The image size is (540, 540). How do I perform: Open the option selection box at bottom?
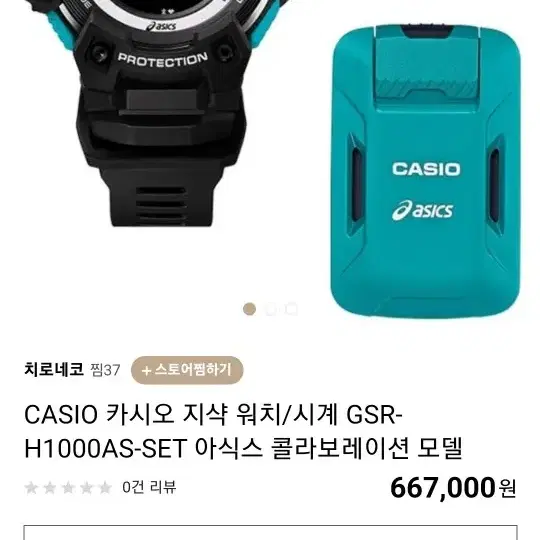click(x=270, y=532)
